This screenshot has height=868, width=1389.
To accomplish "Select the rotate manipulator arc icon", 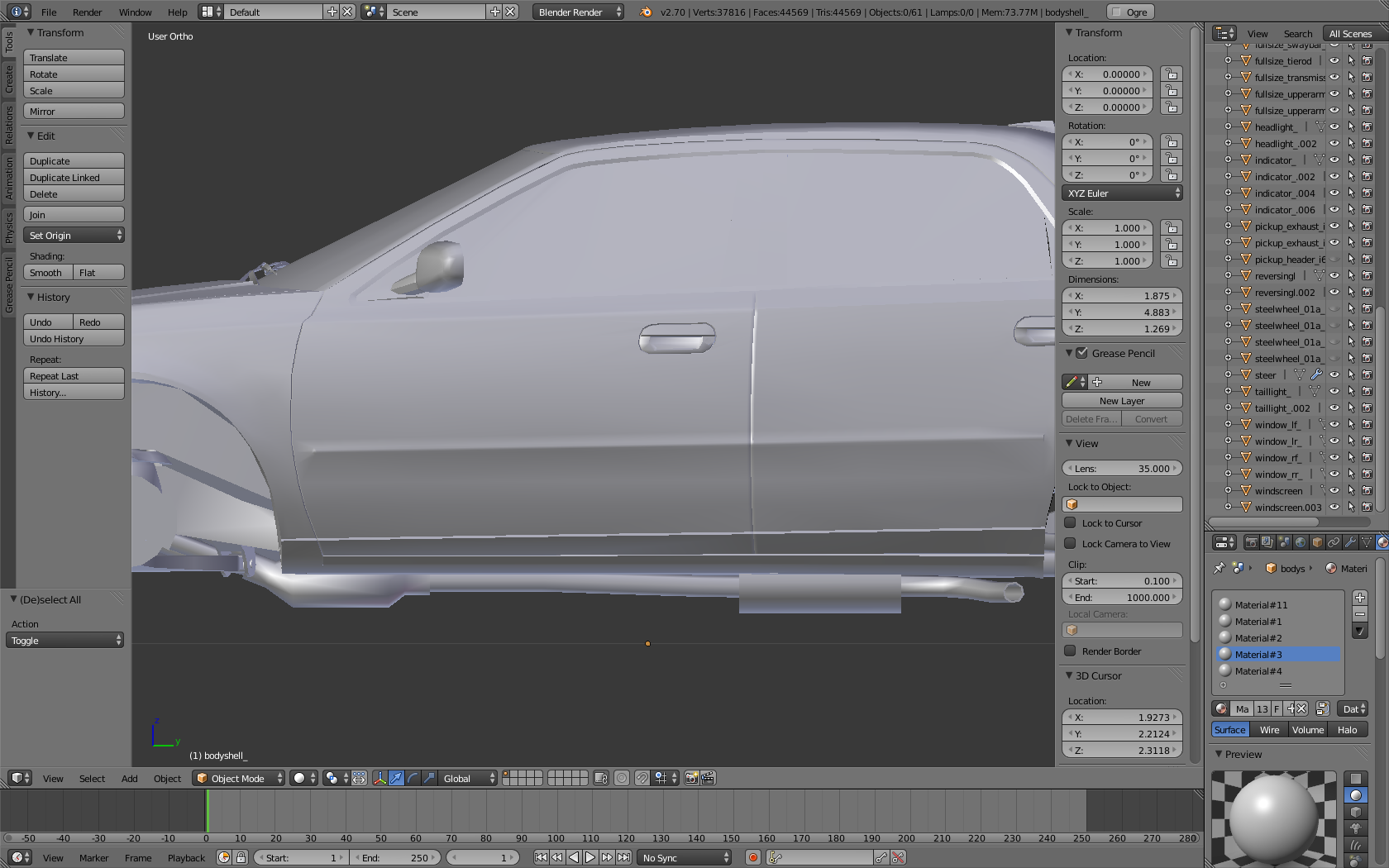I will 413,778.
